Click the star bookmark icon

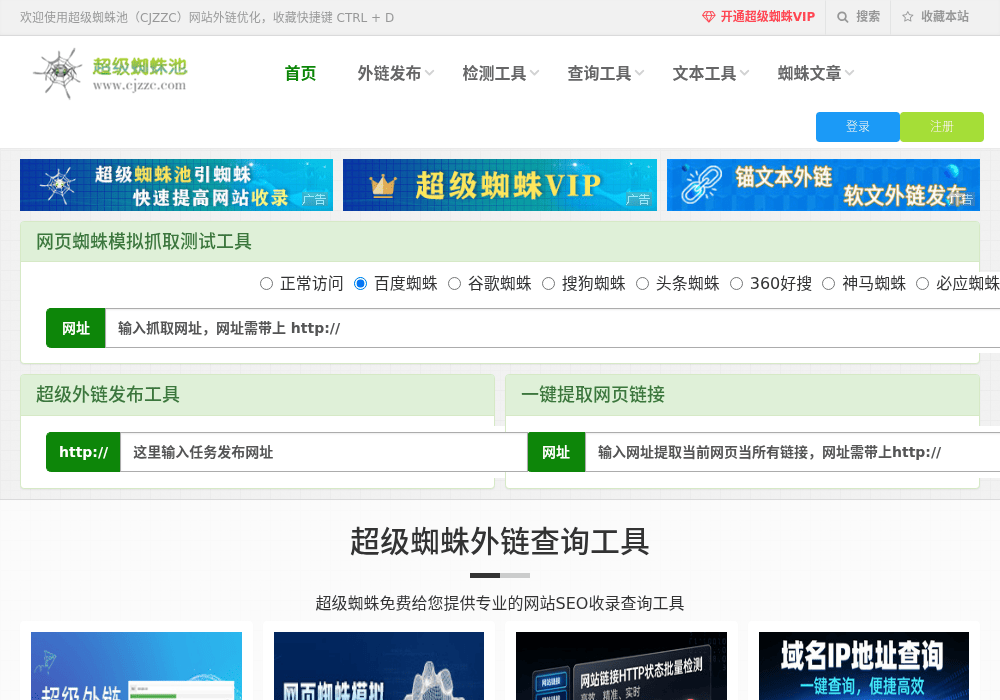click(x=908, y=17)
